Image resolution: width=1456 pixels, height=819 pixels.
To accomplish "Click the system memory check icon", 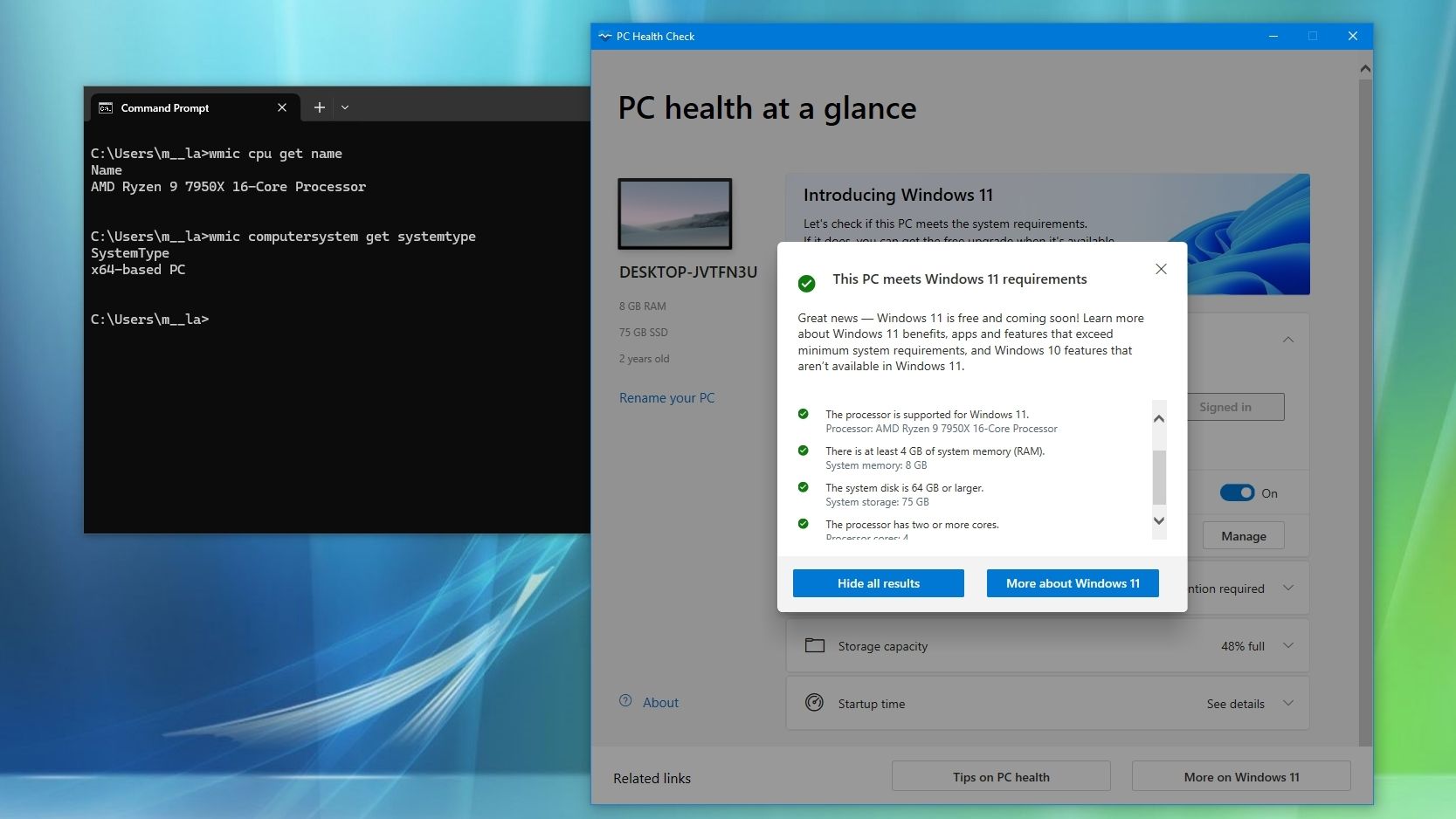I will tap(804, 451).
